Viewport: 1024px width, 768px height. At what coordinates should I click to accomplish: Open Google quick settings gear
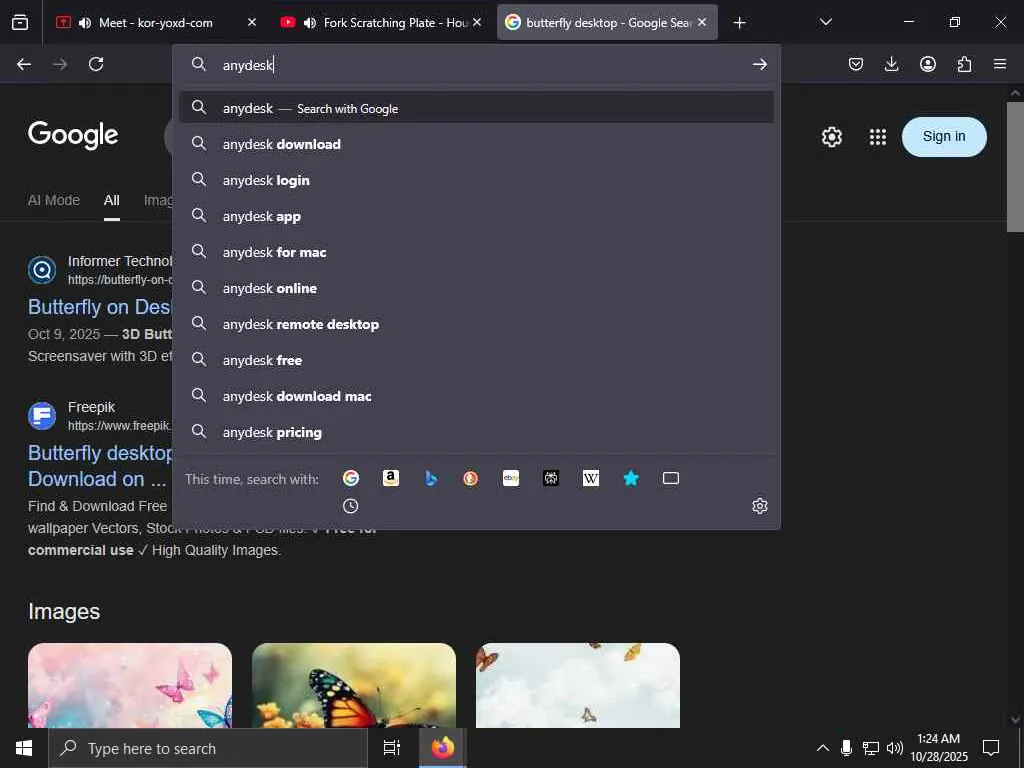[x=832, y=136]
